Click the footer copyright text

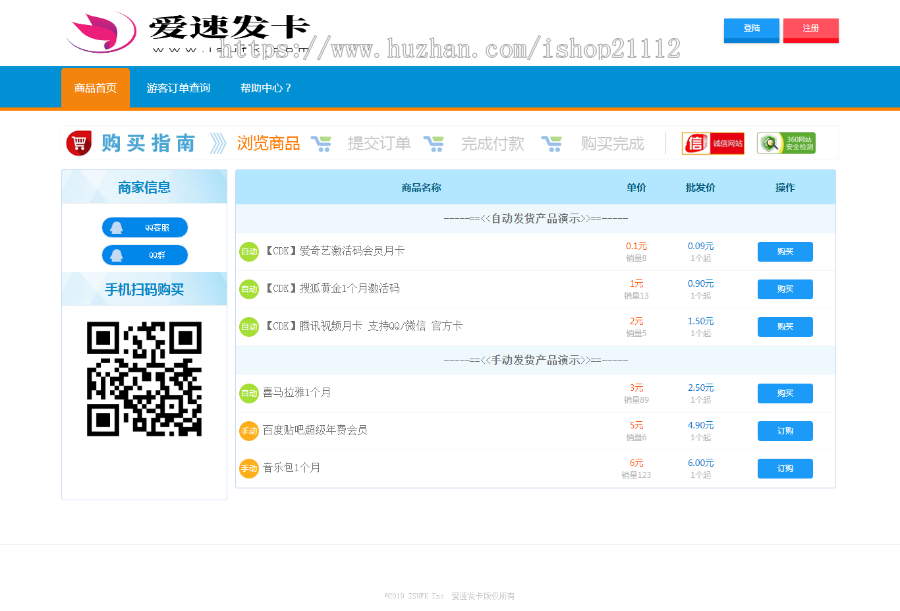tap(449, 596)
